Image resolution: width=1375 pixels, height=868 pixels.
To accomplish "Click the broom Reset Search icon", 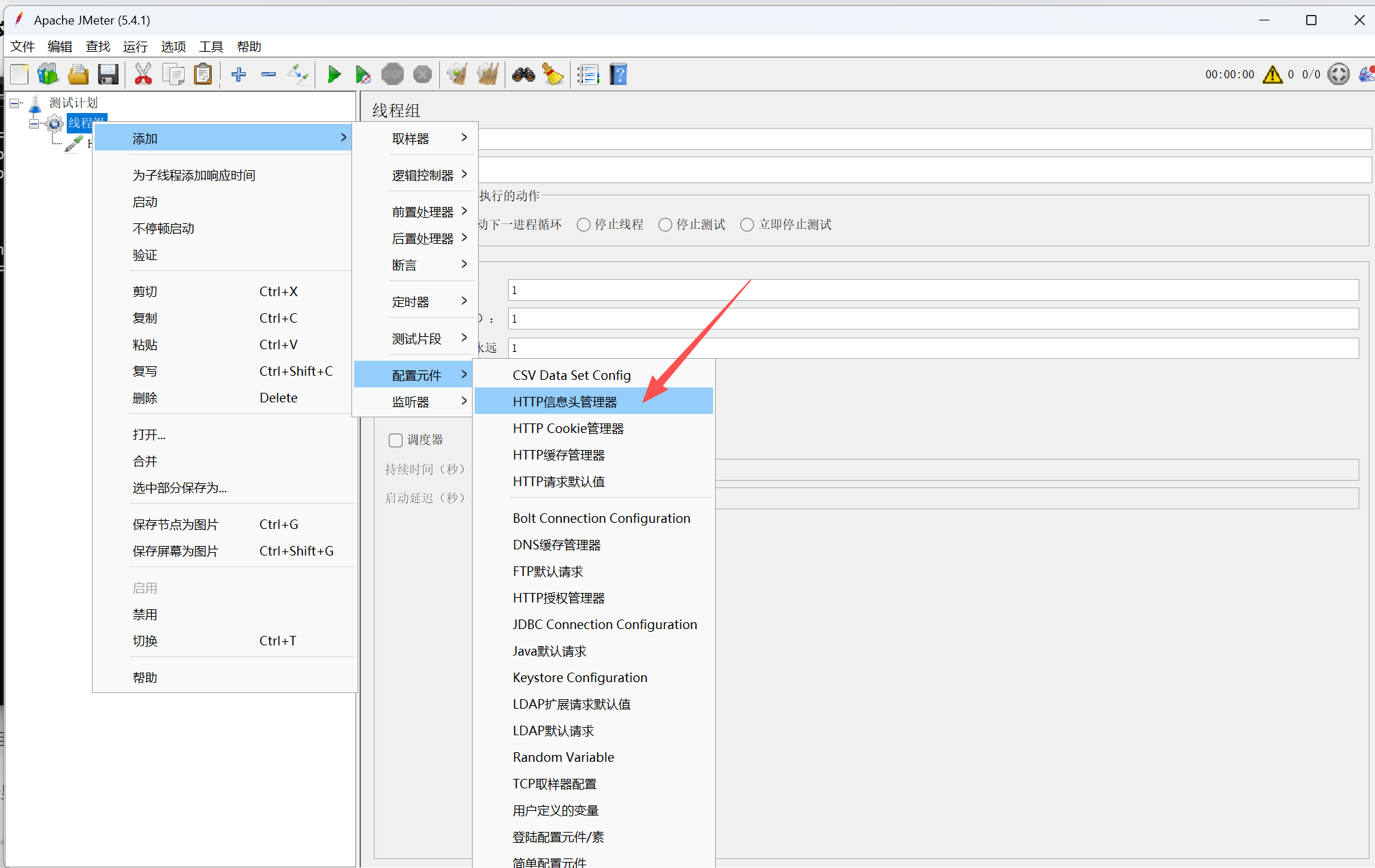I will point(553,74).
